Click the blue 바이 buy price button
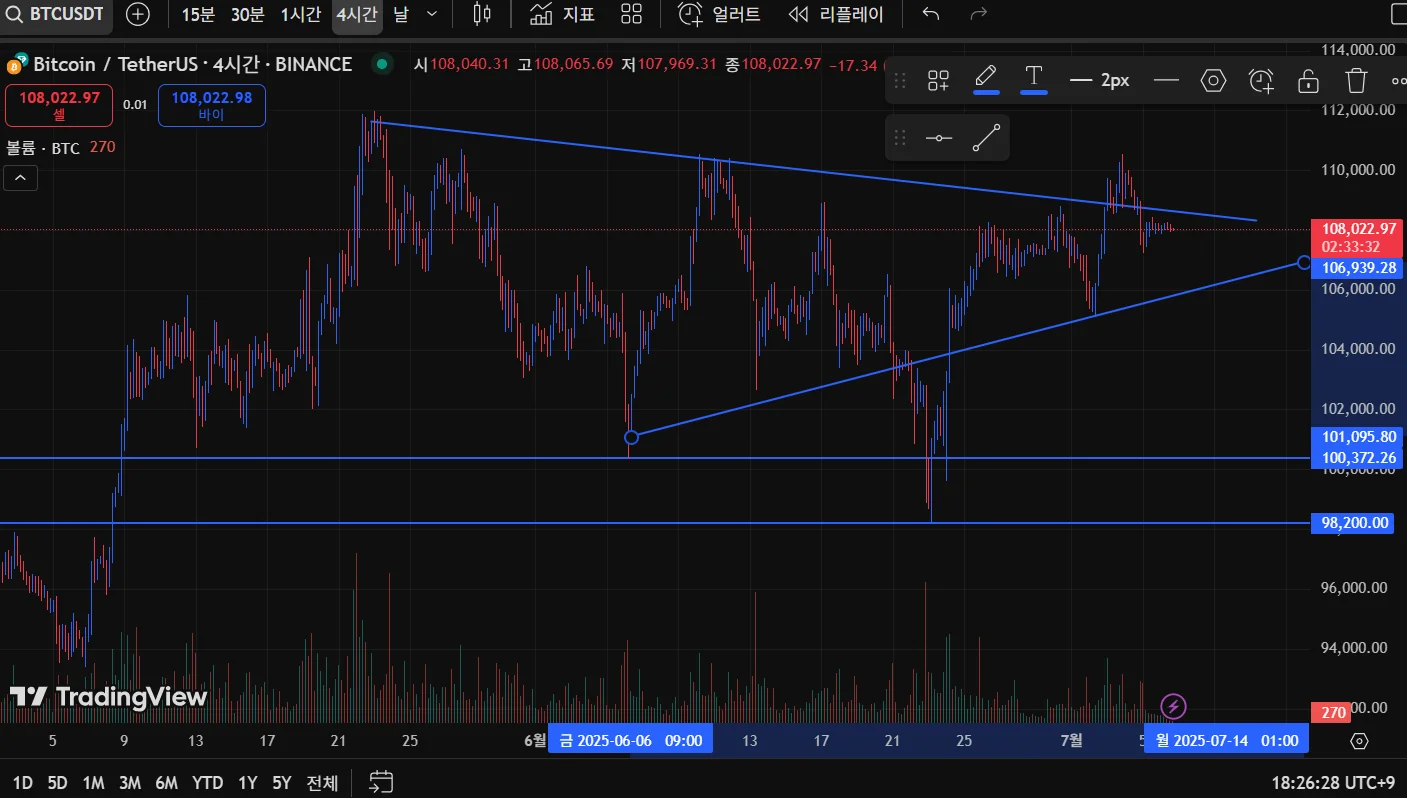 212,106
